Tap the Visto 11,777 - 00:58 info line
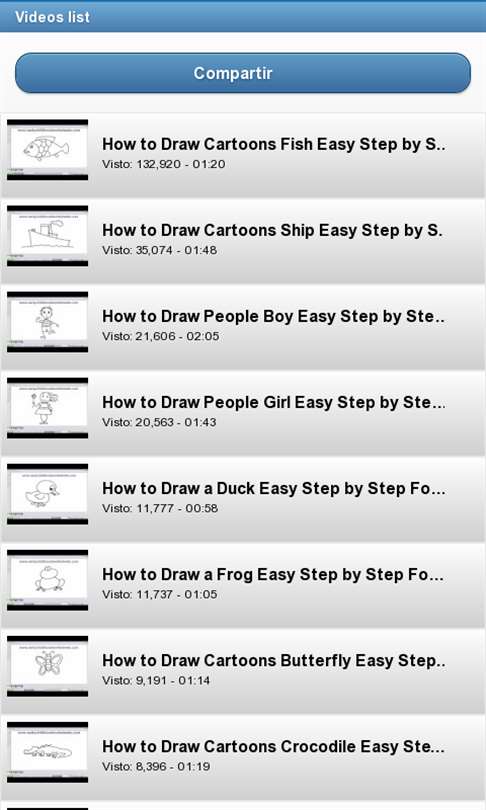Screen dimensions: 486x810 [x=160, y=508]
